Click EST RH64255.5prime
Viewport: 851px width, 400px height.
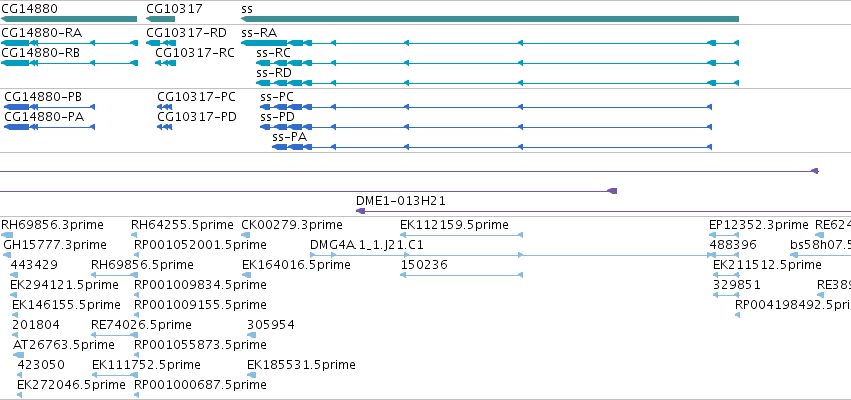click(x=182, y=225)
